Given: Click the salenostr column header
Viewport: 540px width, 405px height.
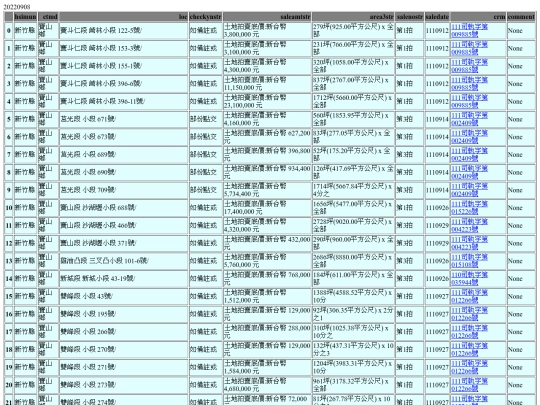Looking at the screenshot, I should (409, 17).
